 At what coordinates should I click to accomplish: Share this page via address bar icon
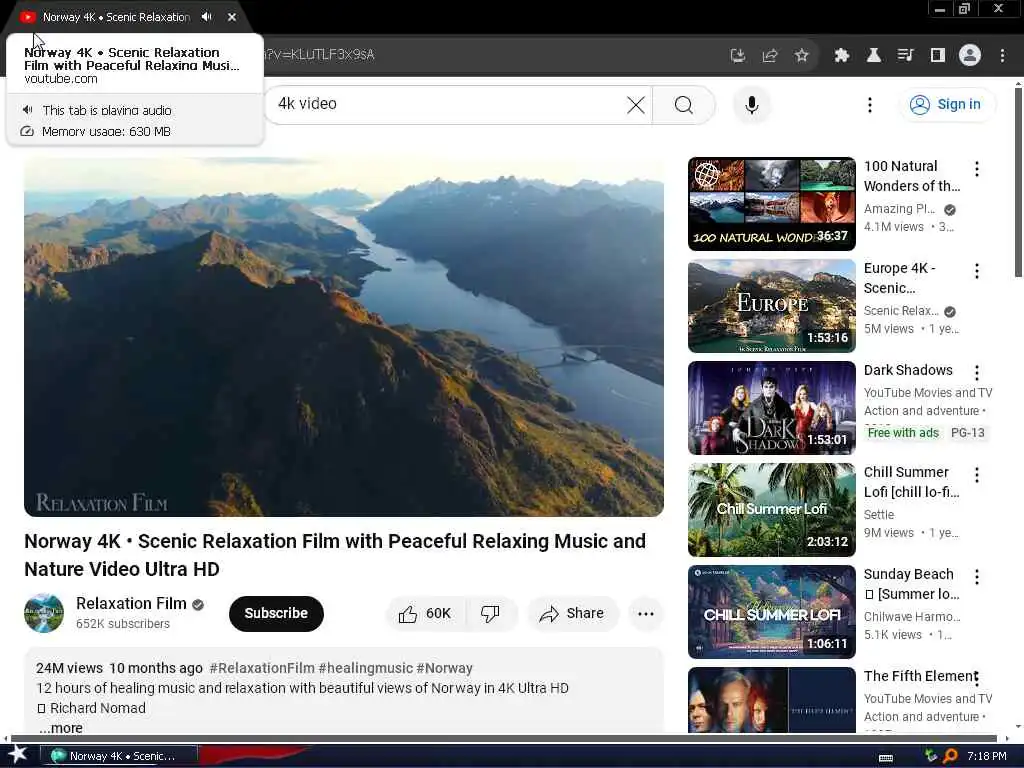point(769,56)
